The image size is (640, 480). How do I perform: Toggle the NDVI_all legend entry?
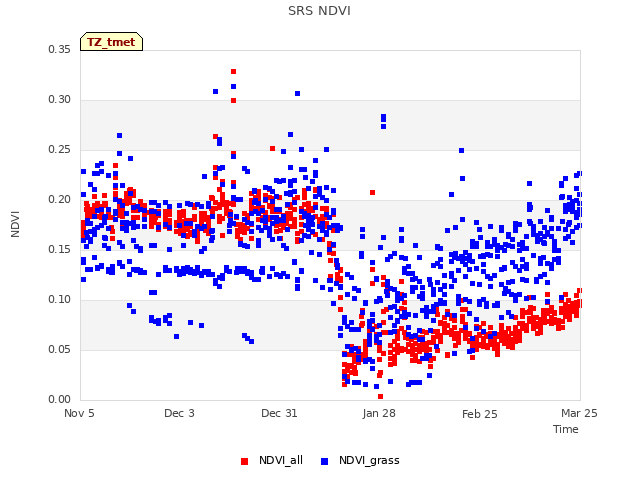(x=272, y=460)
